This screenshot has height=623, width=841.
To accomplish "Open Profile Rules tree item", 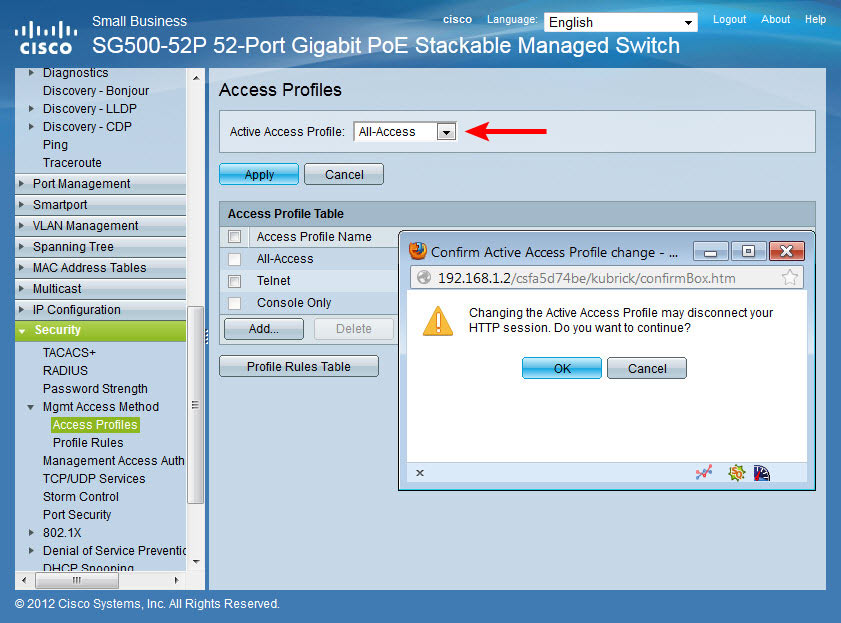I will tap(88, 443).
